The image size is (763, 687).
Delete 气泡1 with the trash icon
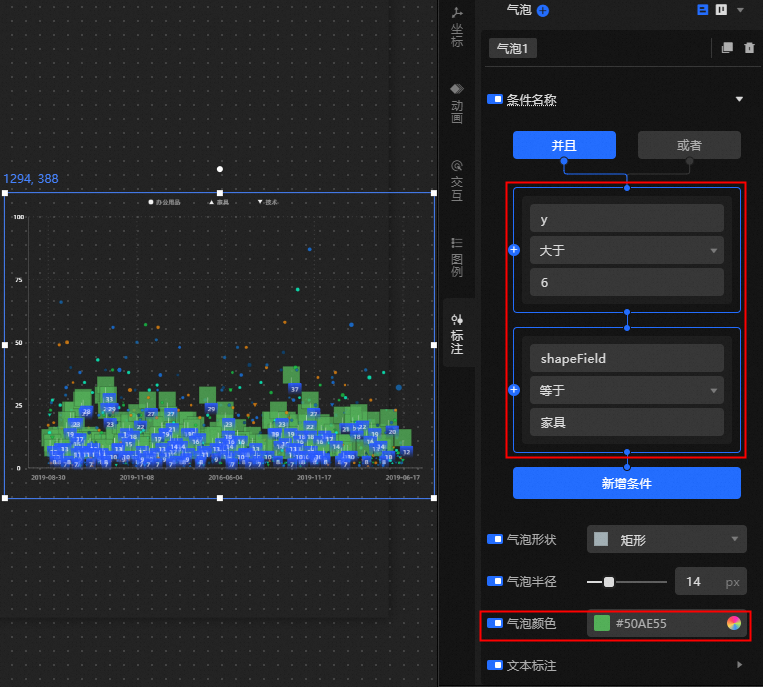point(749,47)
